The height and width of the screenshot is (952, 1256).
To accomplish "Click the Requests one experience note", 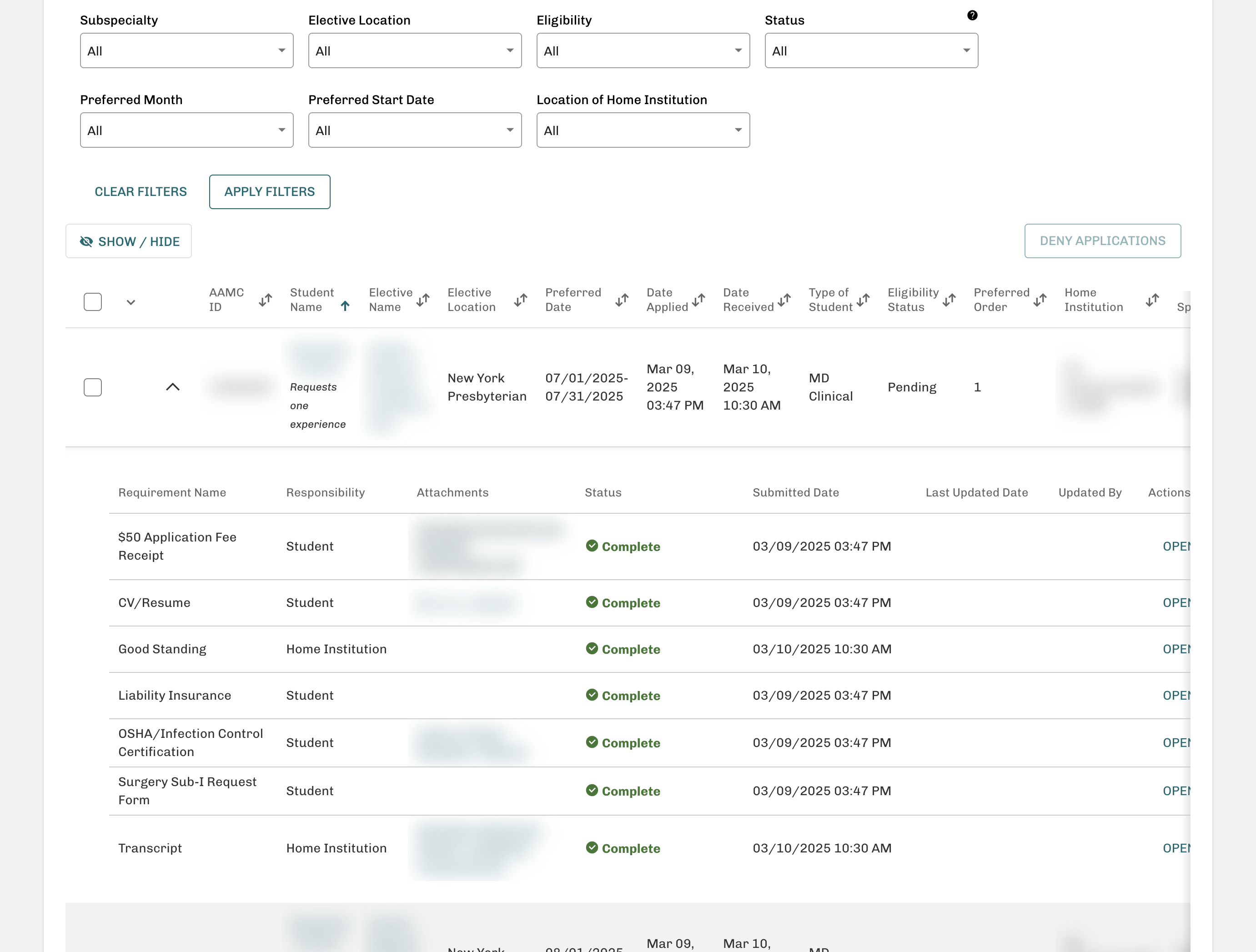I will point(318,406).
